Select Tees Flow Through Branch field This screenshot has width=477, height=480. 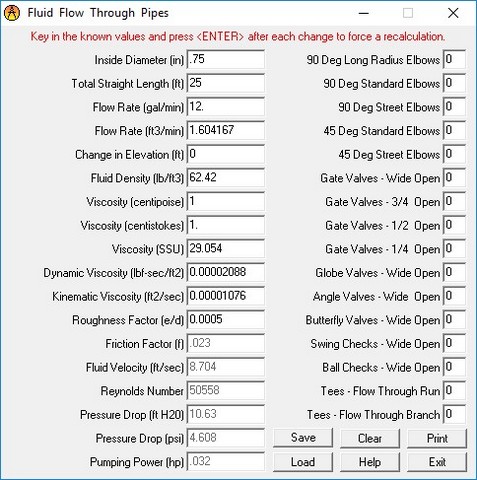pyautogui.click(x=454, y=414)
